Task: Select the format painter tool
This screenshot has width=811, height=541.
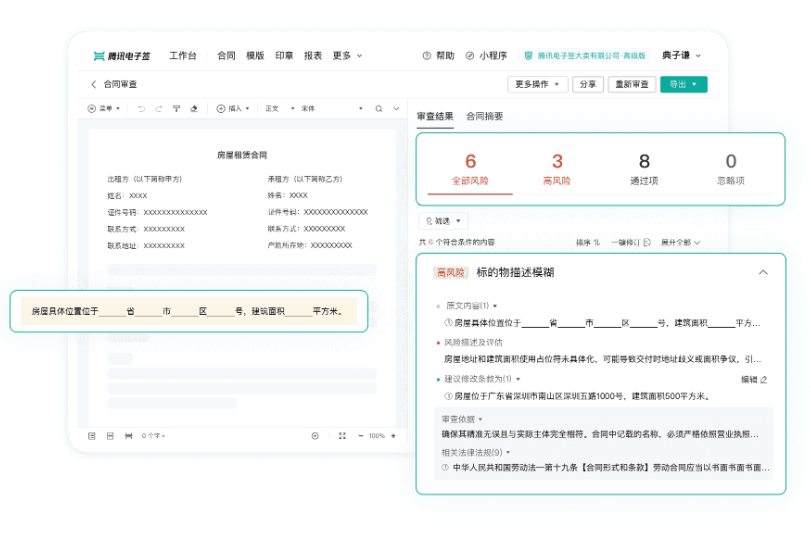Action: point(176,109)
